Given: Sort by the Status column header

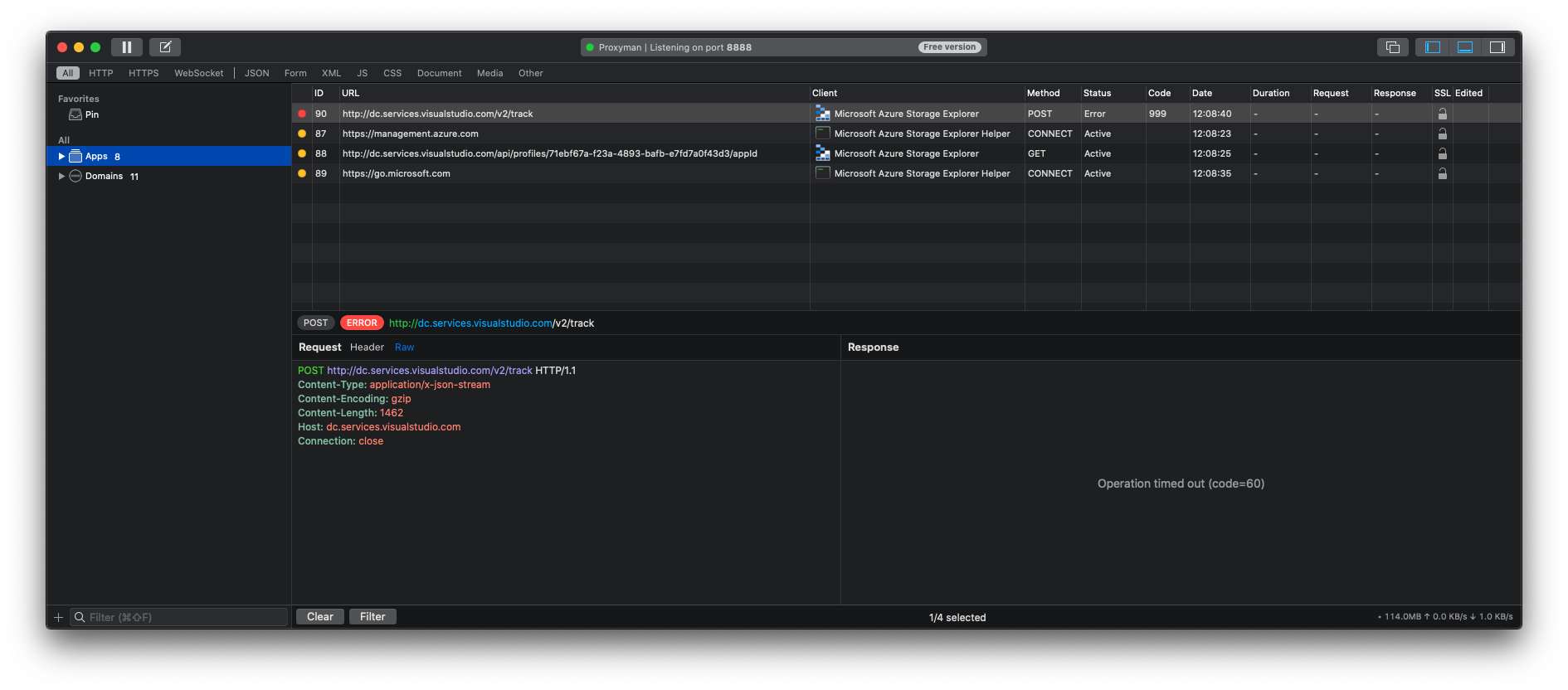Looking at the screenshot, I should pos(1113,93).
